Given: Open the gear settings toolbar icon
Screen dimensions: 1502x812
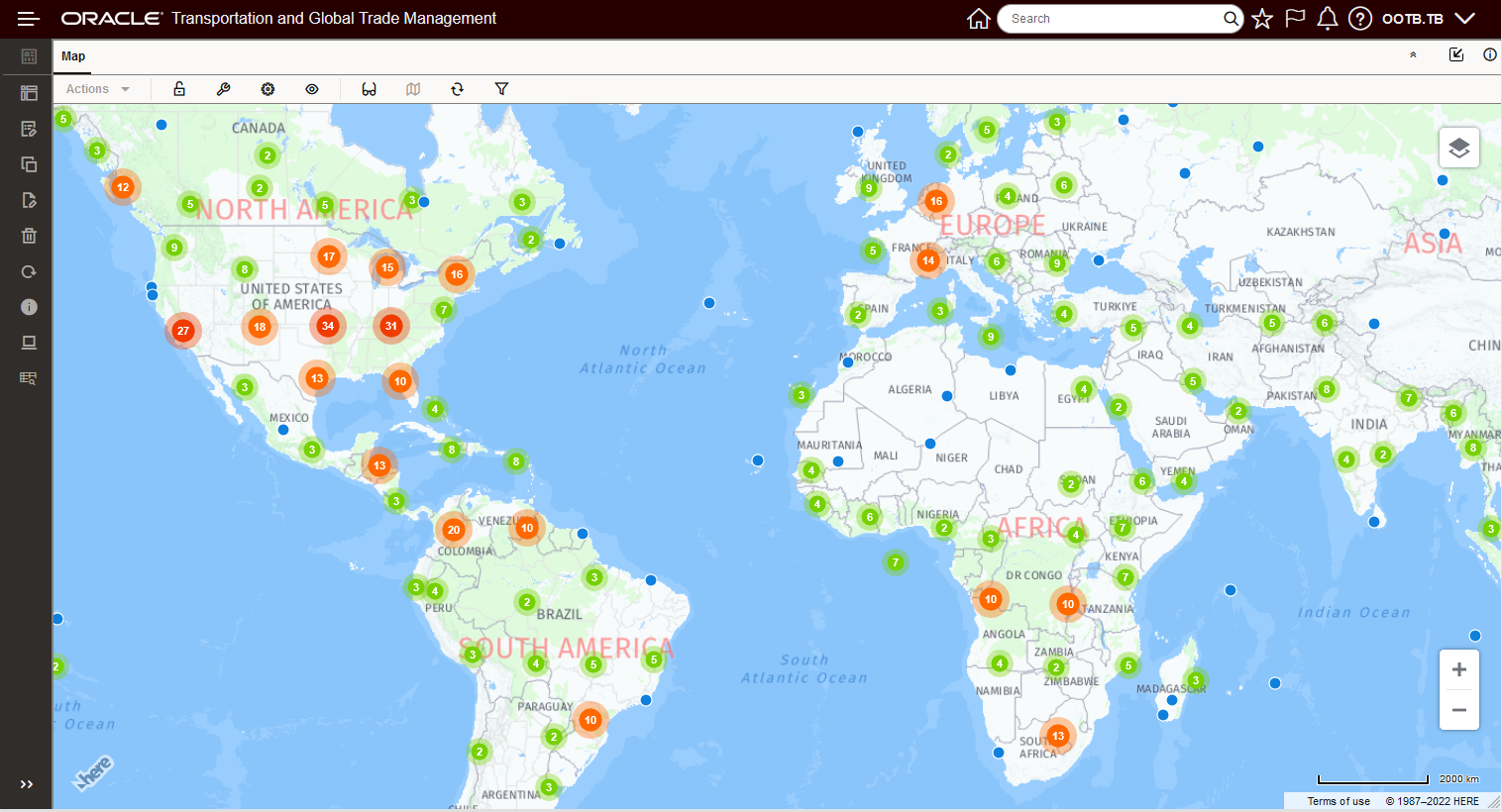Looking at the screenshot, I should pyautogui.click(x=268, y=89).
